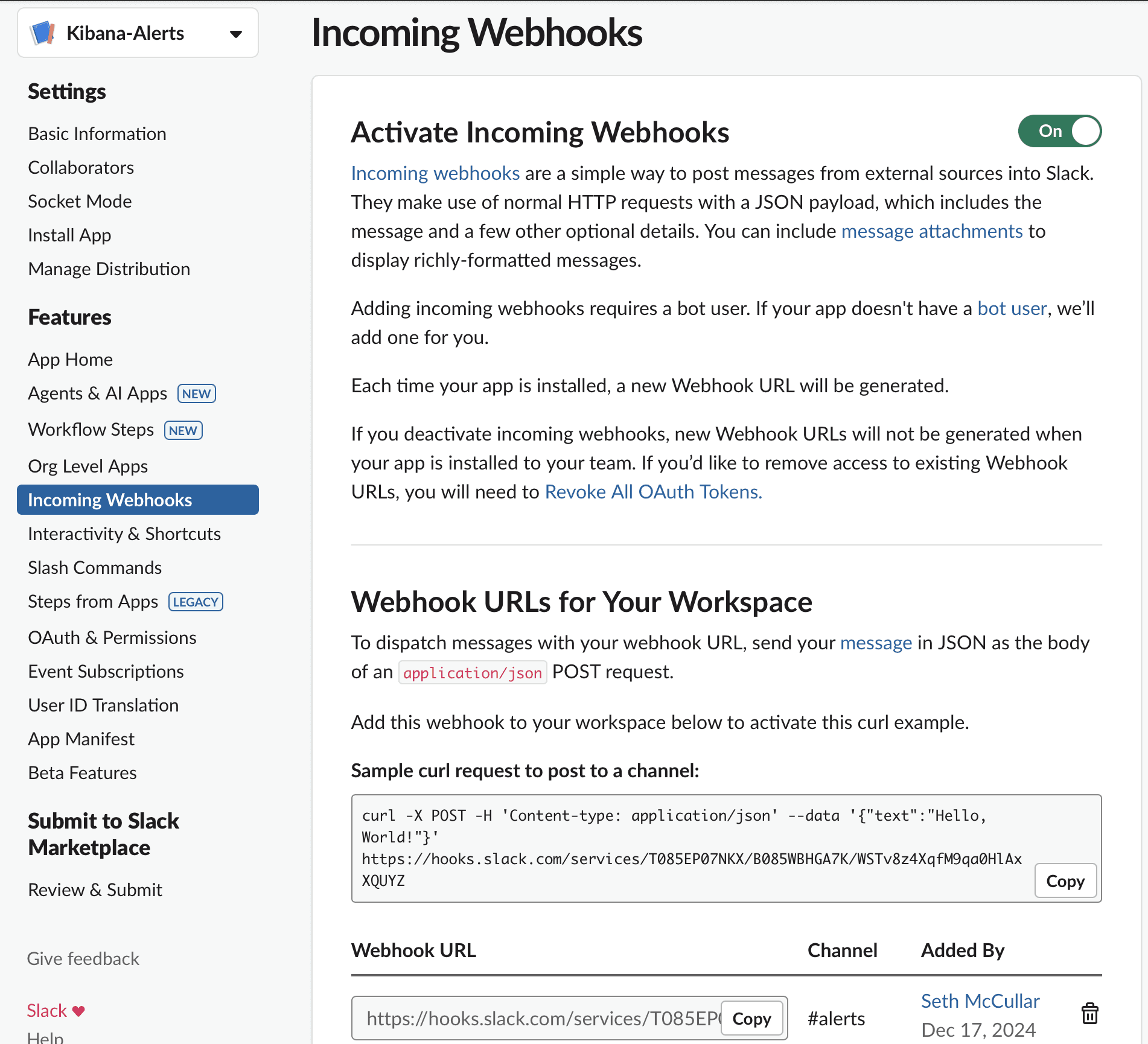Image resolution: width=1148 pixels, height=1044 pixels.
Task: Click the #alerts channel cell
Action: click(x=836, y=1019)
